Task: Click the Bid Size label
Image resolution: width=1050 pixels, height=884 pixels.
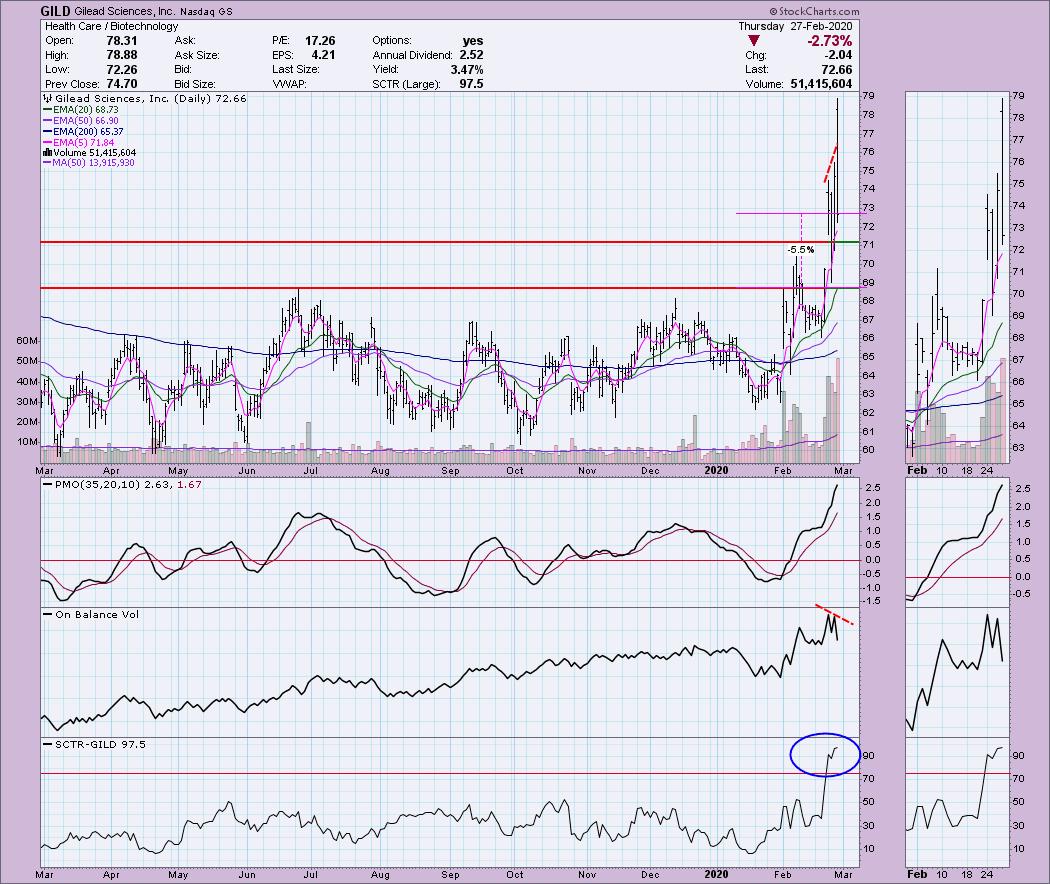Action: (x=195, y=84)
